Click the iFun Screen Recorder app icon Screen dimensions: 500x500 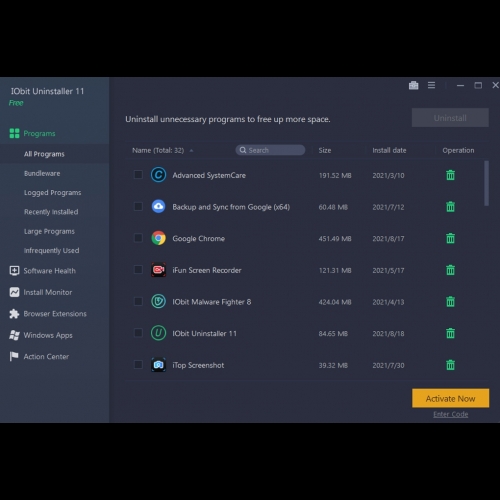click(x=158, y=270)
